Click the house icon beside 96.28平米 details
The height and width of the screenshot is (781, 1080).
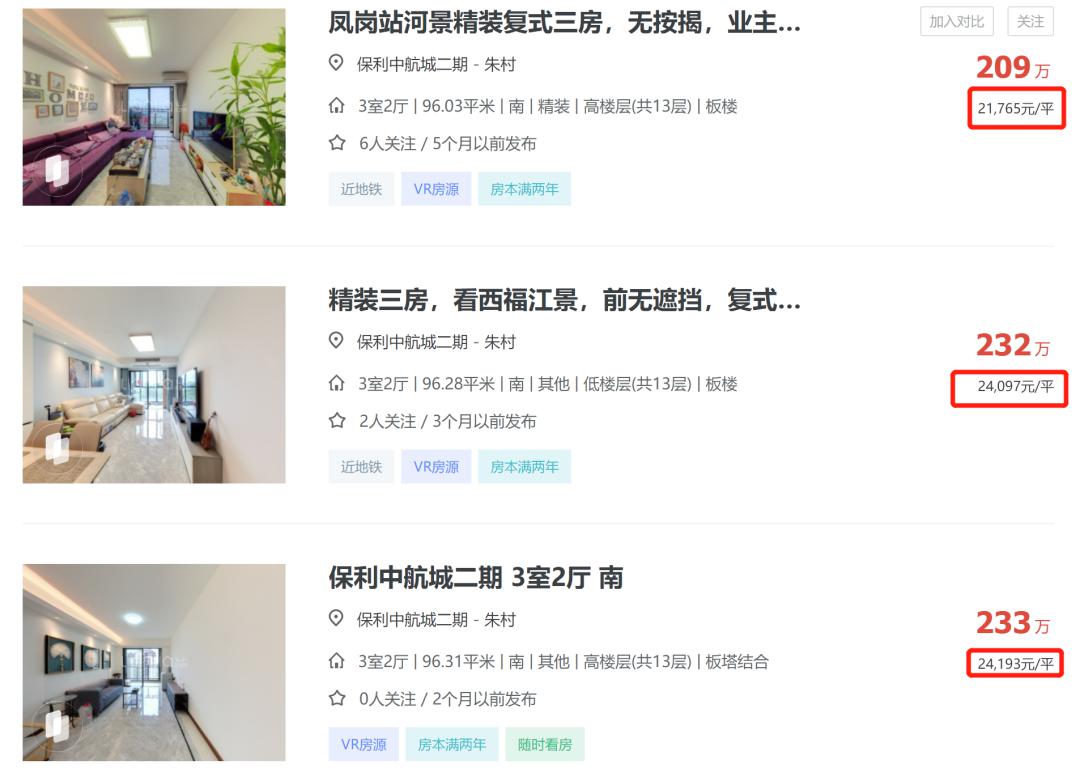(336, 384)
